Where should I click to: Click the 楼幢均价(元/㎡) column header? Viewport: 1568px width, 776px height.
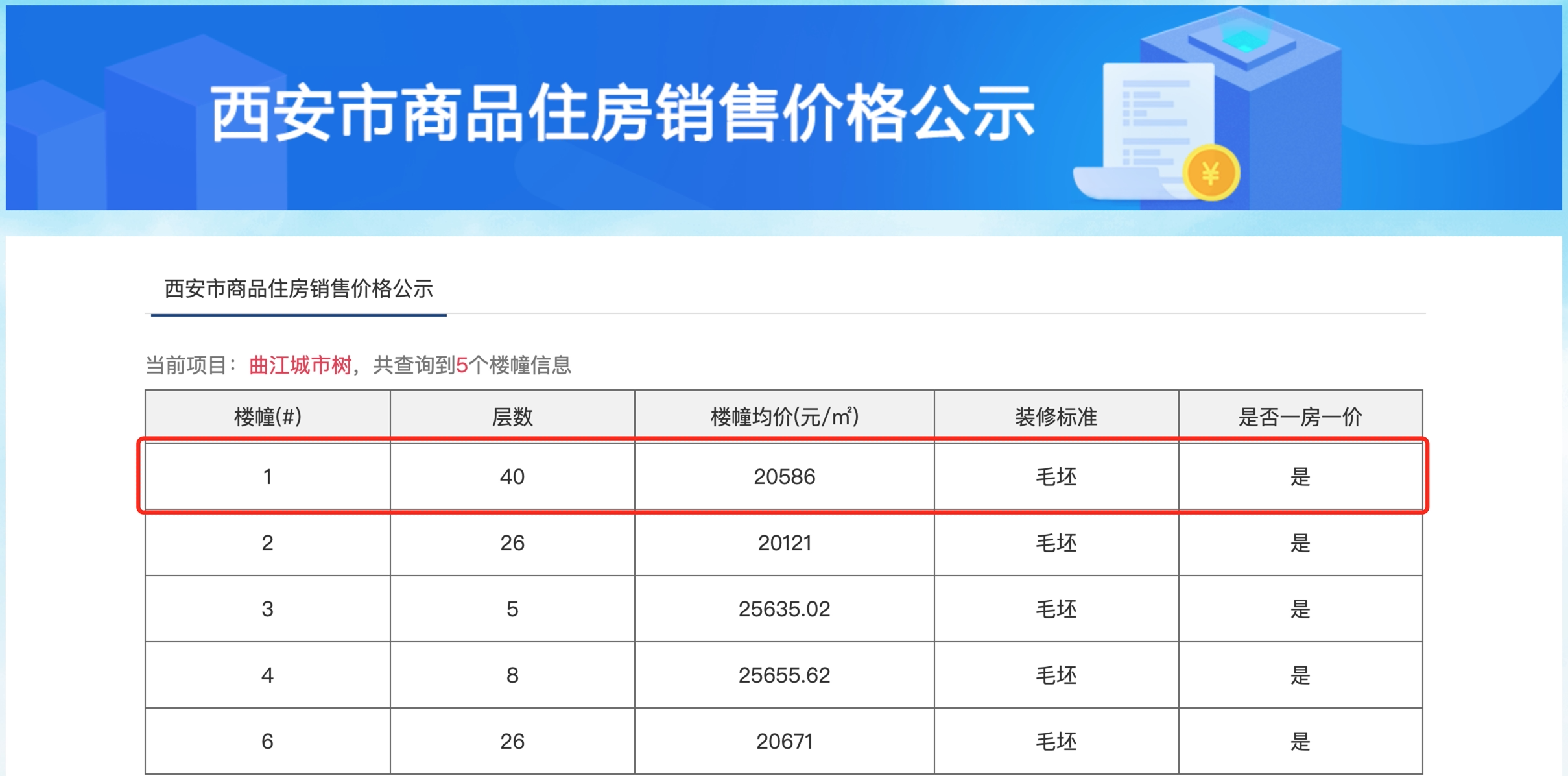tap(785, 417)
